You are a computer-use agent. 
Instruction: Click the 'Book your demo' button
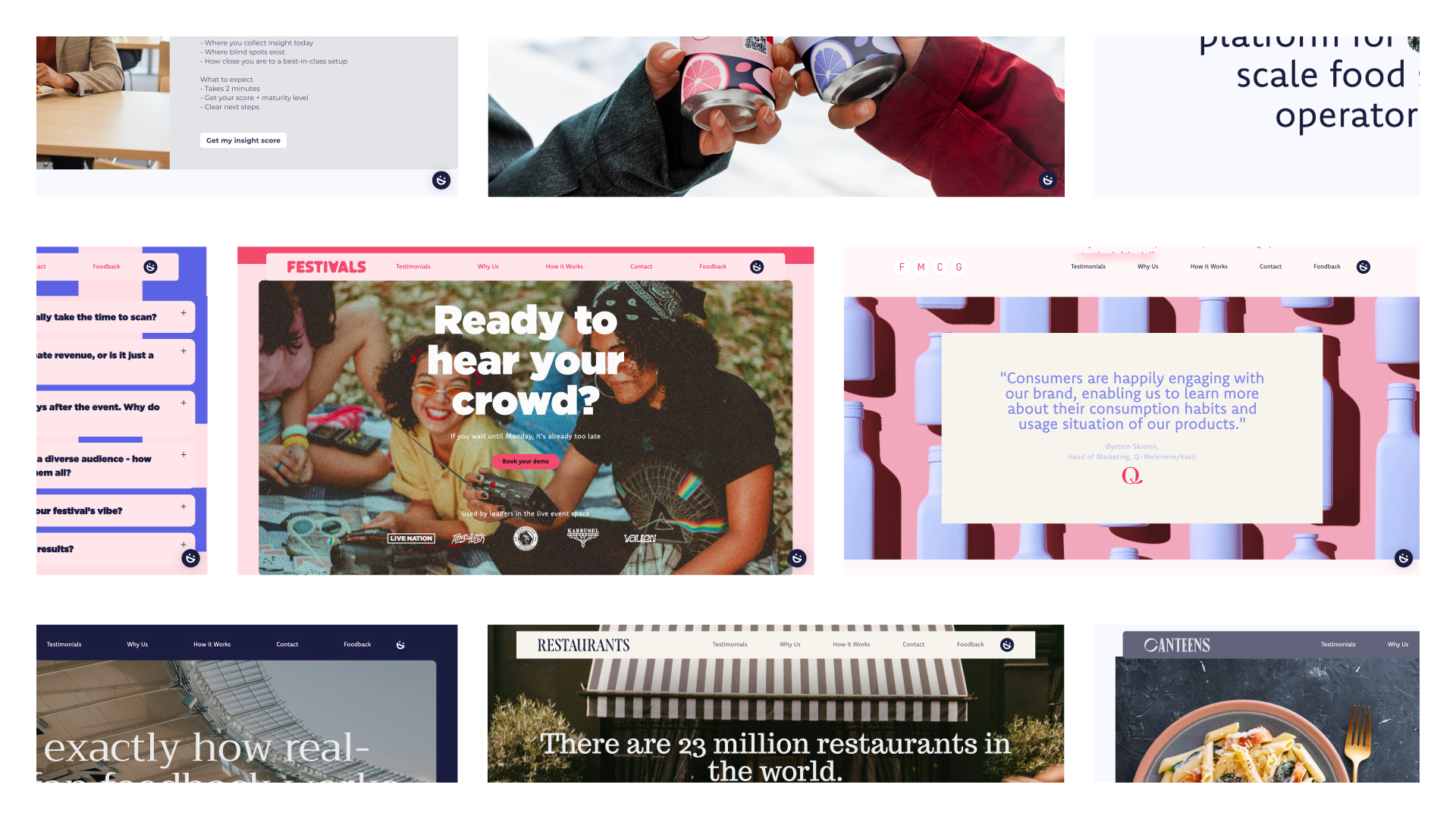pos(526,461)
